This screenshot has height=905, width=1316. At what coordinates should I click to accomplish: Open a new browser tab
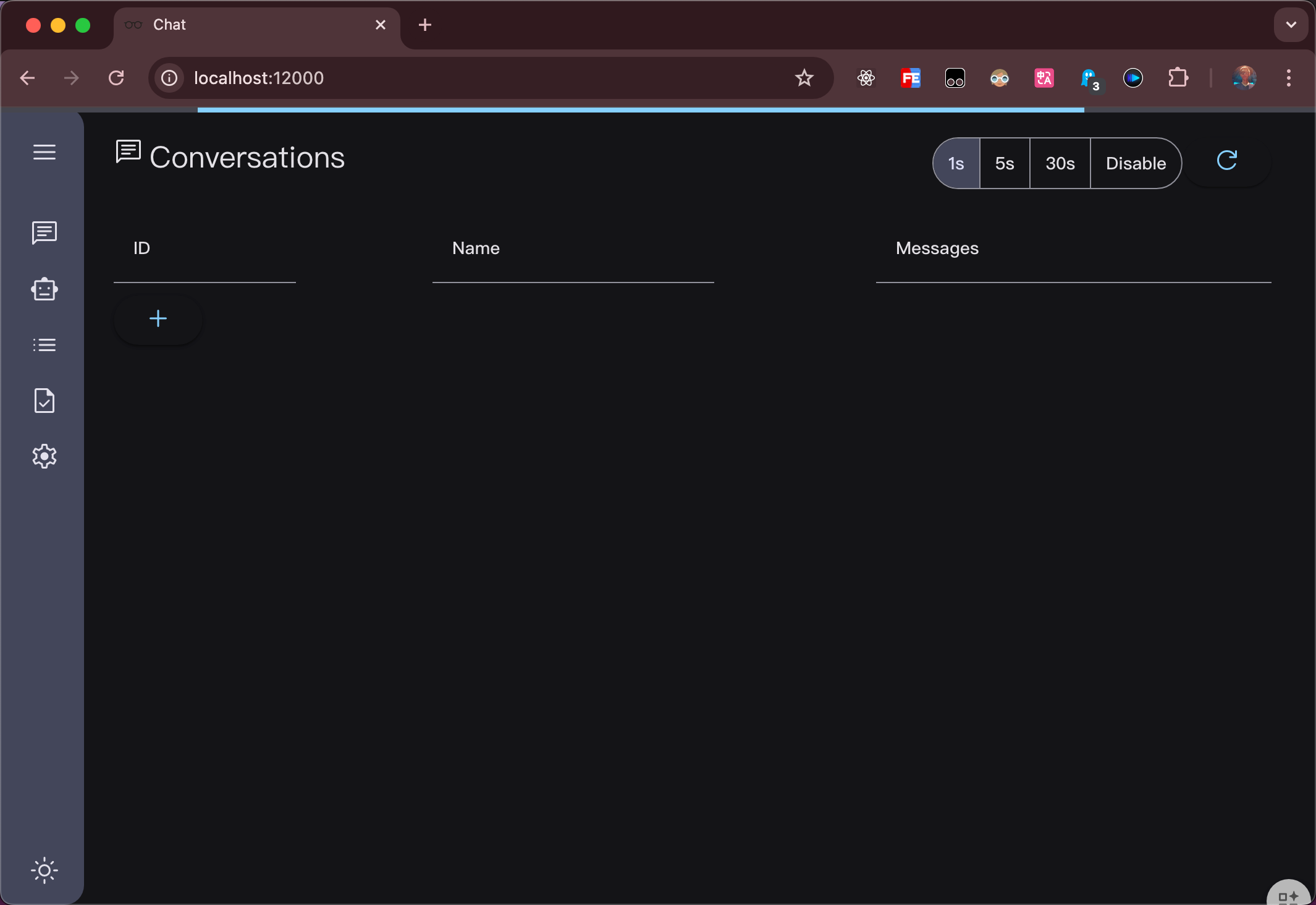(425, 25)
